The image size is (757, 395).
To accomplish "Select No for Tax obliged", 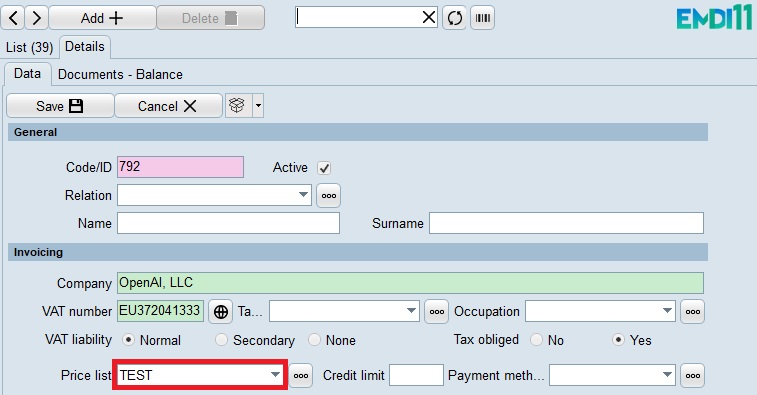I will (x=536, y=340).
